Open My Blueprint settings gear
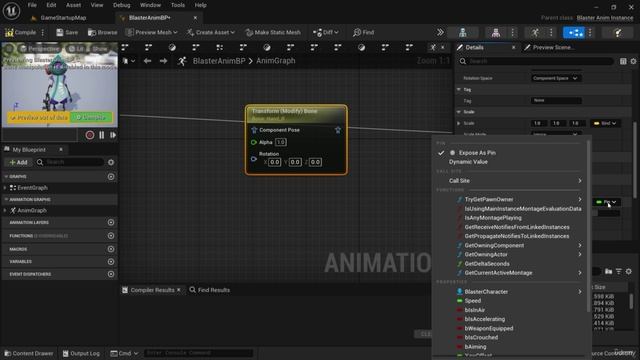The height and width of the screenshot is (360, 640). (x=111, y=162)
